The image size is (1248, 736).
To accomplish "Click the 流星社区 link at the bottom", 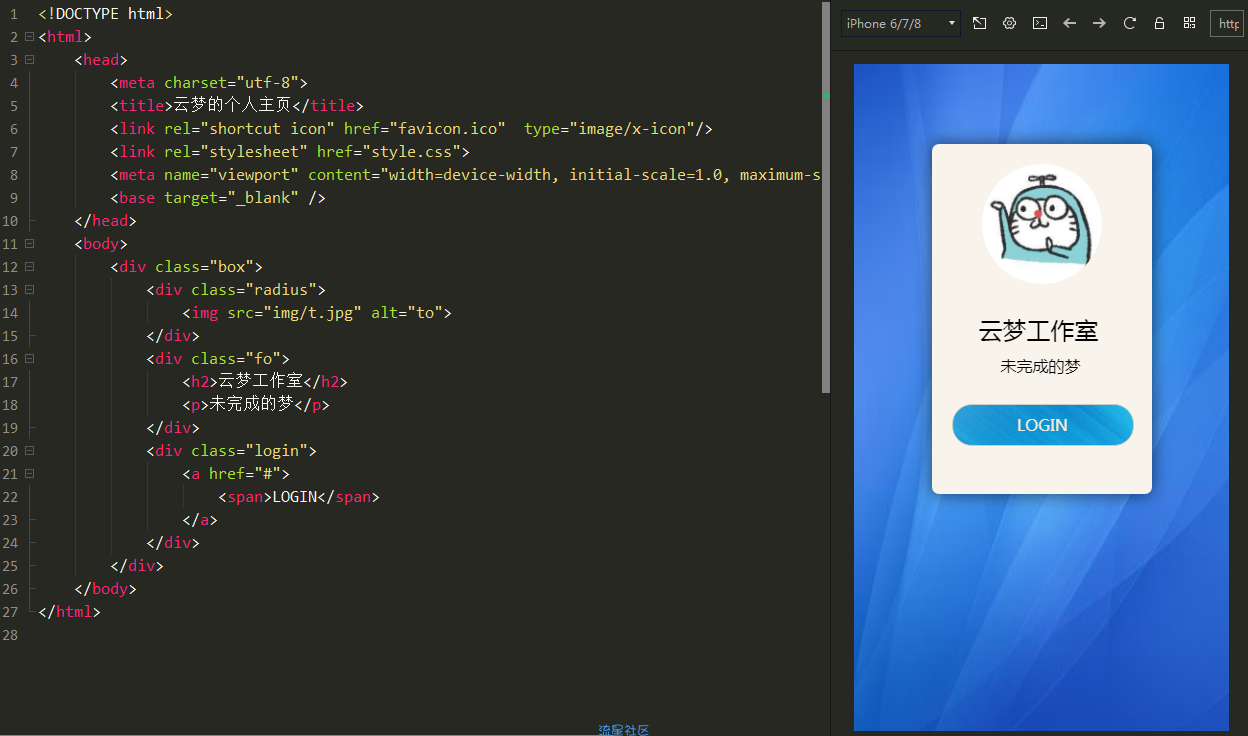I will [x=624, y=730].
